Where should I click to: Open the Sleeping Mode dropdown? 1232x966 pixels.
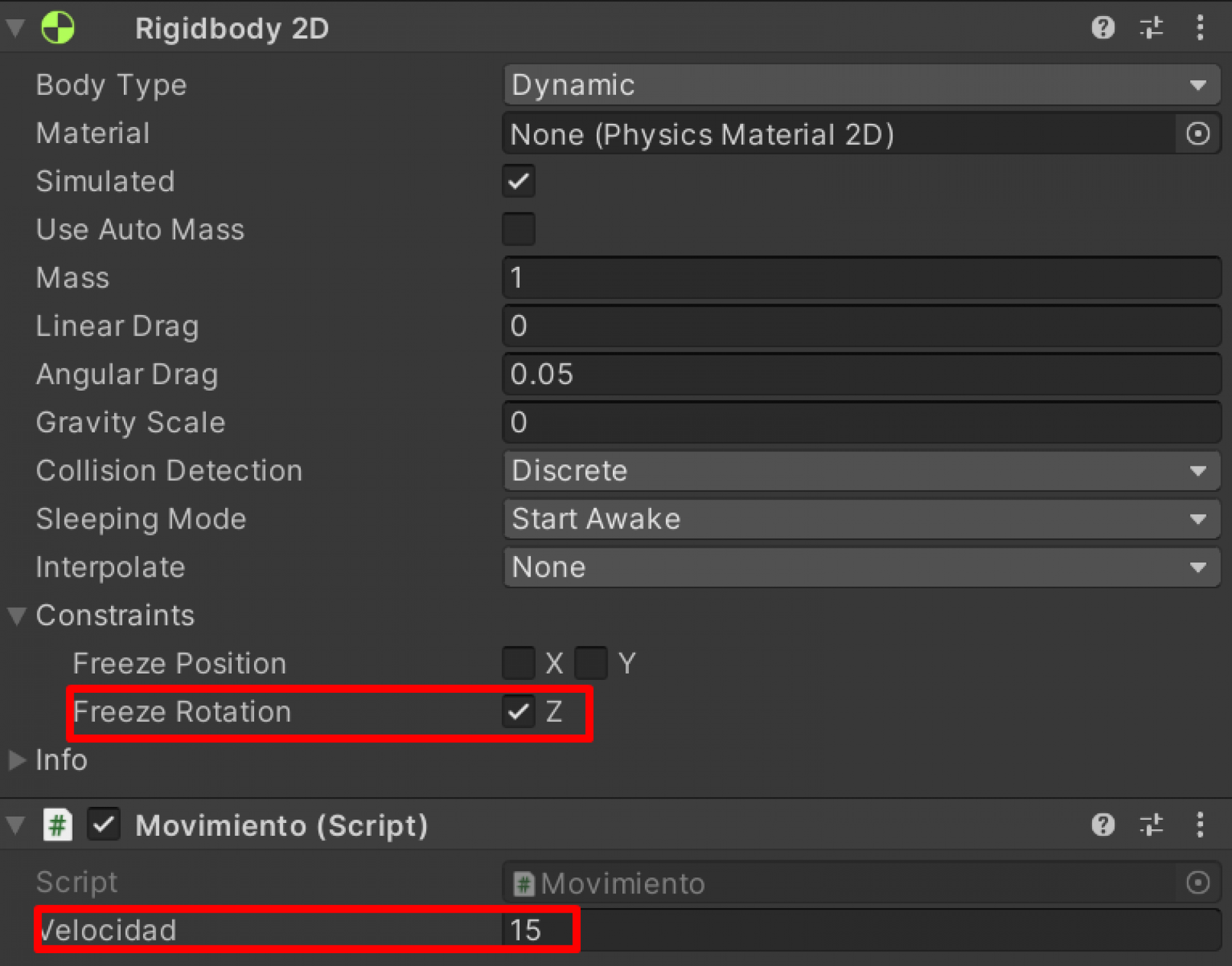[x=861, y=519]
